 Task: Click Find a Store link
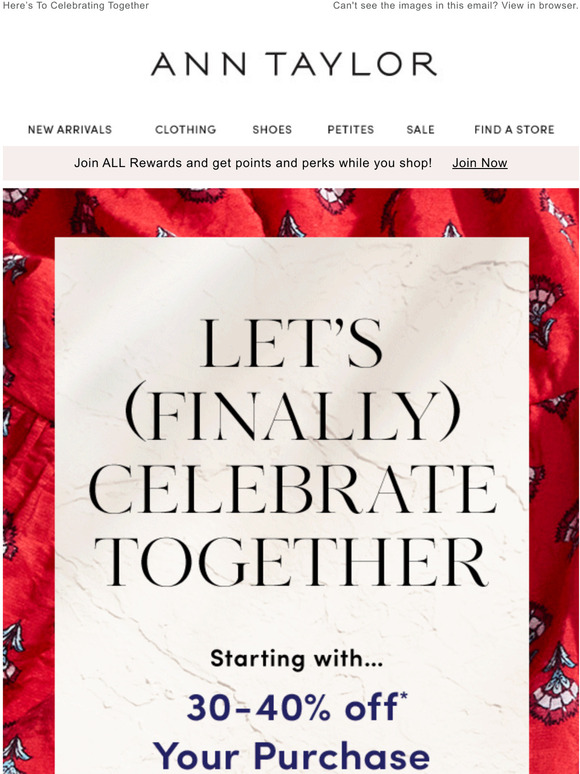[x=514, y=130]
